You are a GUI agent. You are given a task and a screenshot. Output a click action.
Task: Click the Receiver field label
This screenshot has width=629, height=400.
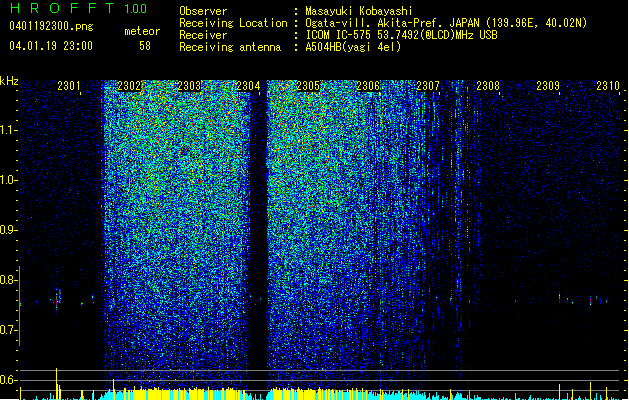(203, 35)
